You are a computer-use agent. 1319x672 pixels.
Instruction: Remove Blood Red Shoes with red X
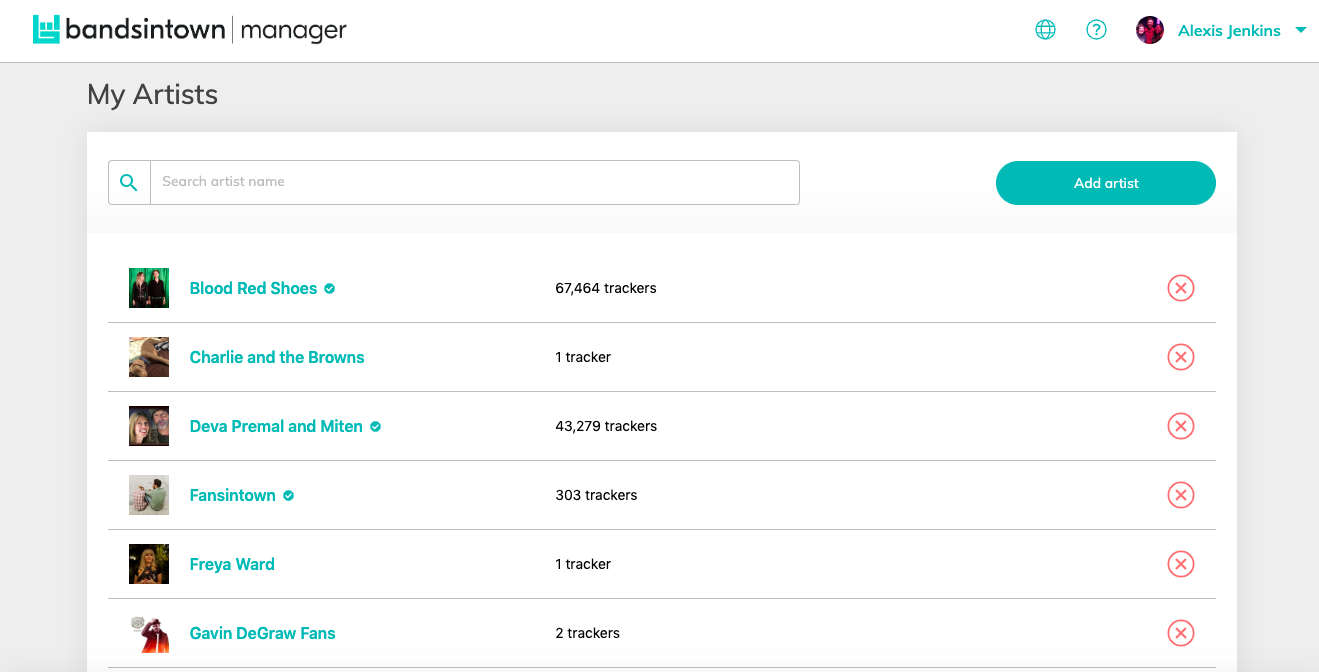(x=1181, y=288)
